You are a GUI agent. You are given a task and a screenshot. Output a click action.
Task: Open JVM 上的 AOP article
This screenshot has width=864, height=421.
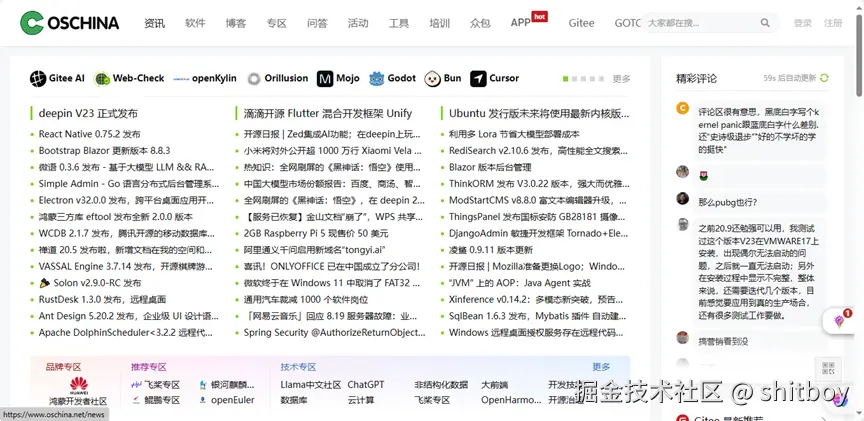(x=520, y=283)
